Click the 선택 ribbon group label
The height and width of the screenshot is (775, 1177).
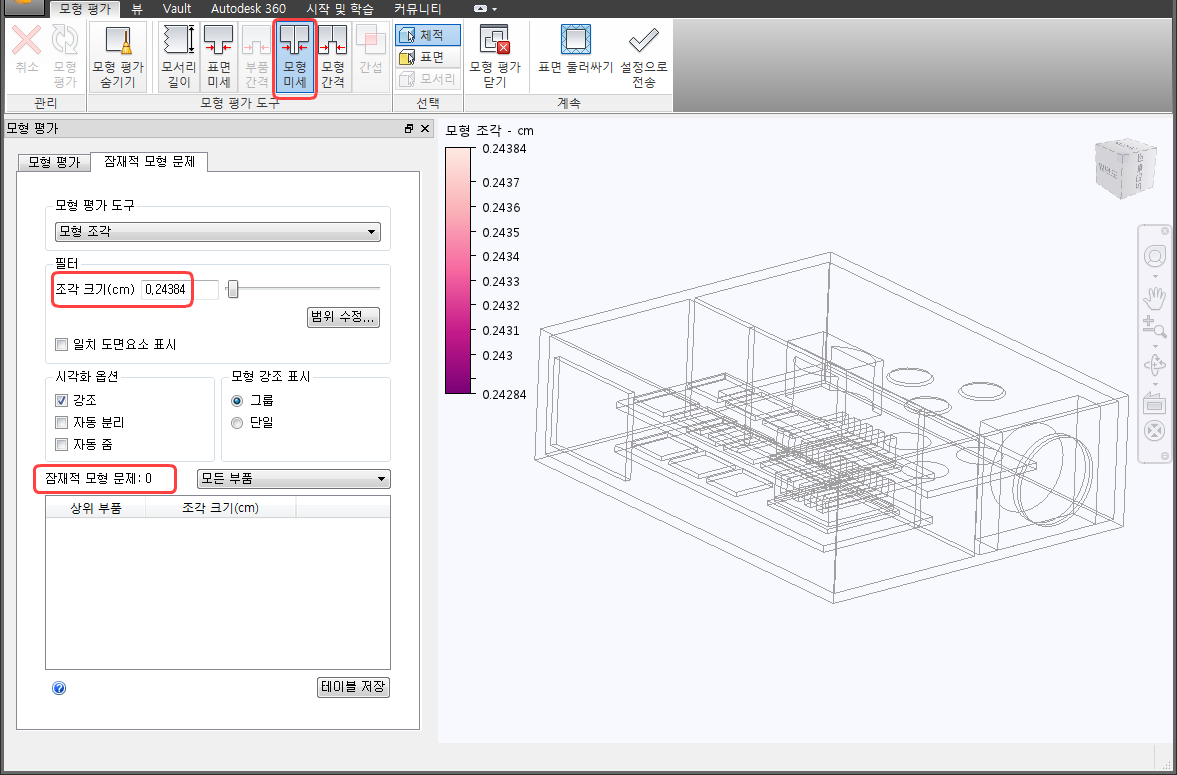[x=428, y=103]
